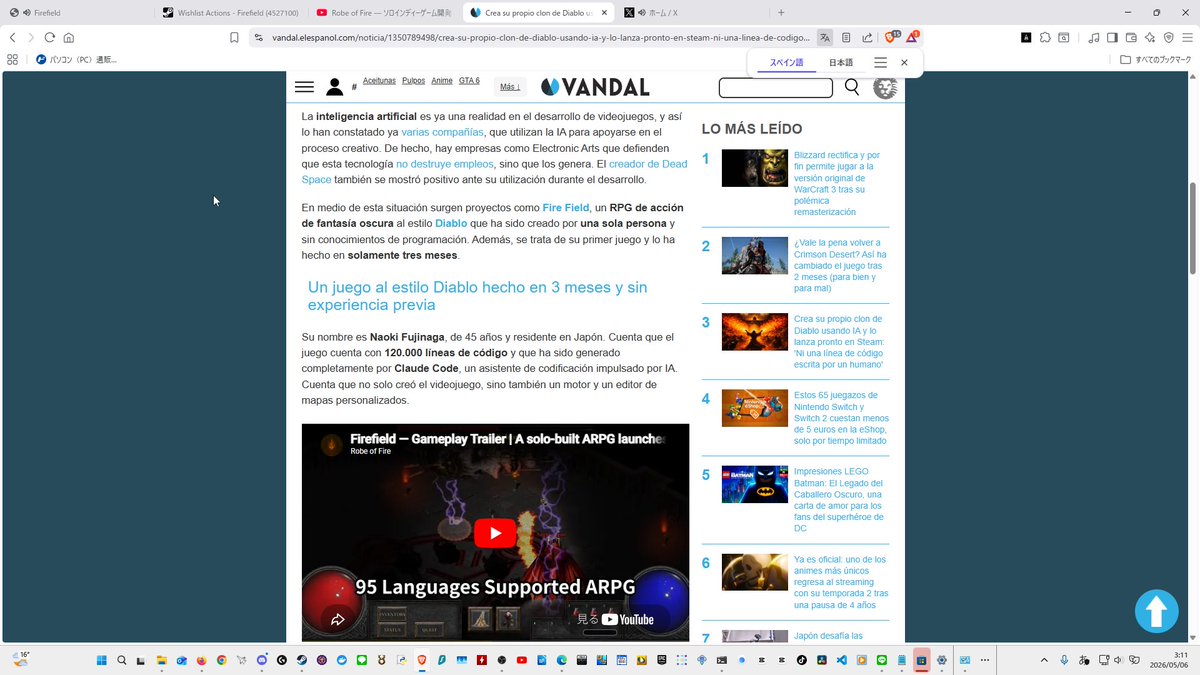Click the blue scroll-to-top arrow button
This screenshot has width=1200, height=675.
coord(1156,611)
